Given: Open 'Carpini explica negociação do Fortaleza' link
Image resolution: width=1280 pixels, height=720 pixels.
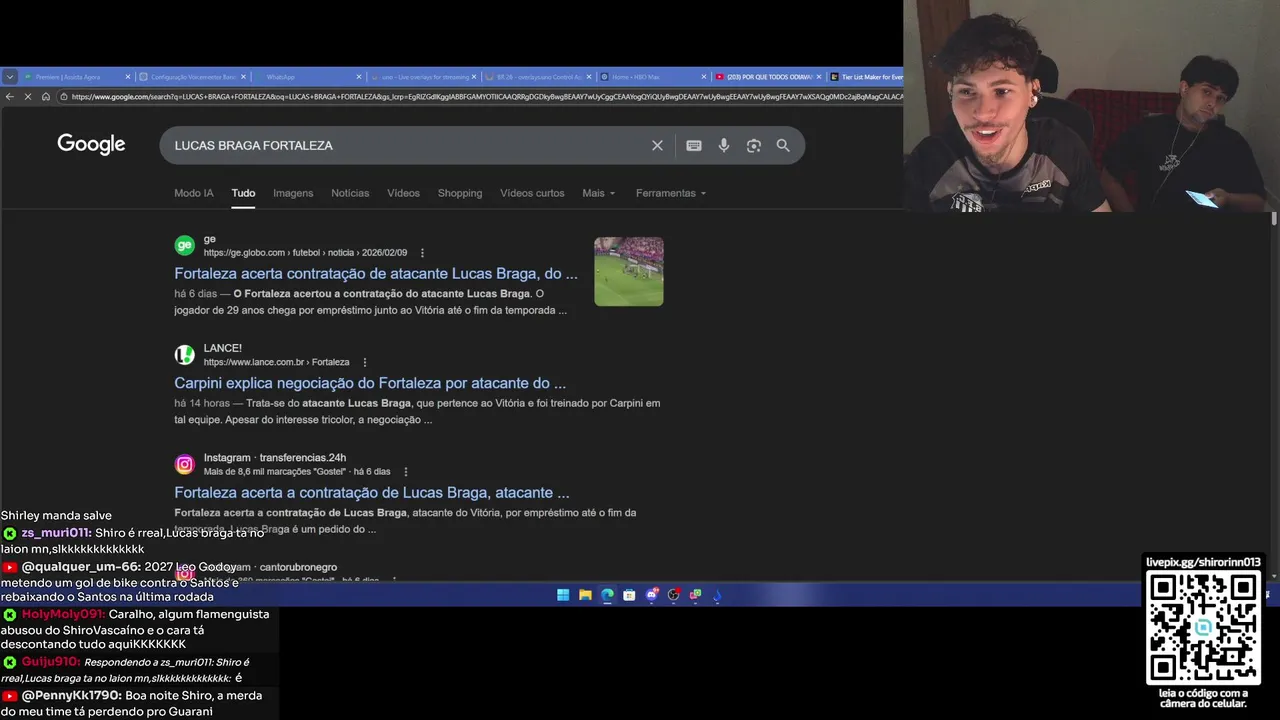Looking at the screenshot, I should [x=370, y=383].
